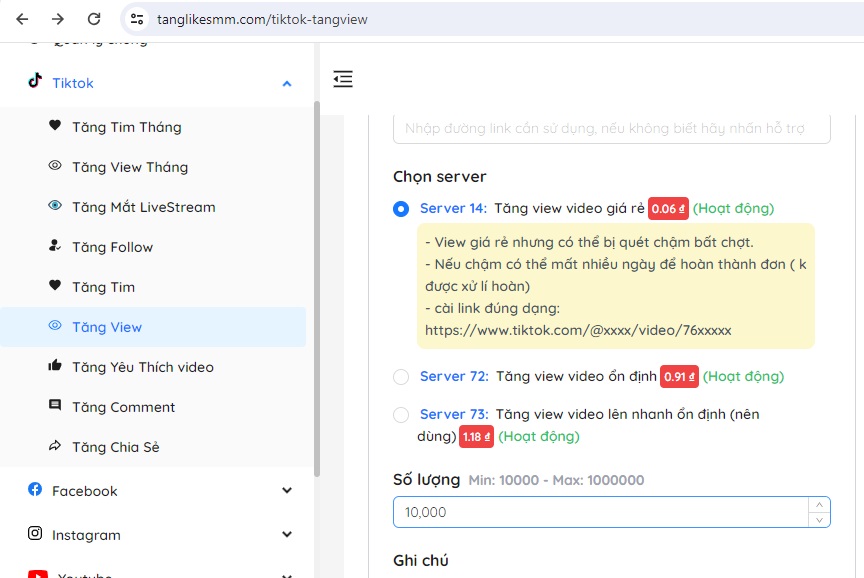
Task: Click the 'Ghi chú' label
Action: [x=421, y=561]
